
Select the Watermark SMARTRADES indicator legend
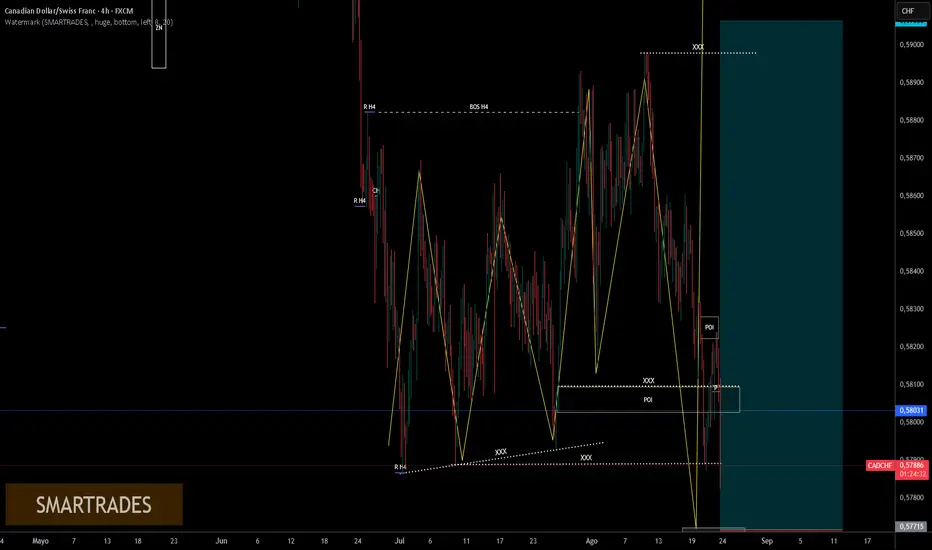(89, 22)
